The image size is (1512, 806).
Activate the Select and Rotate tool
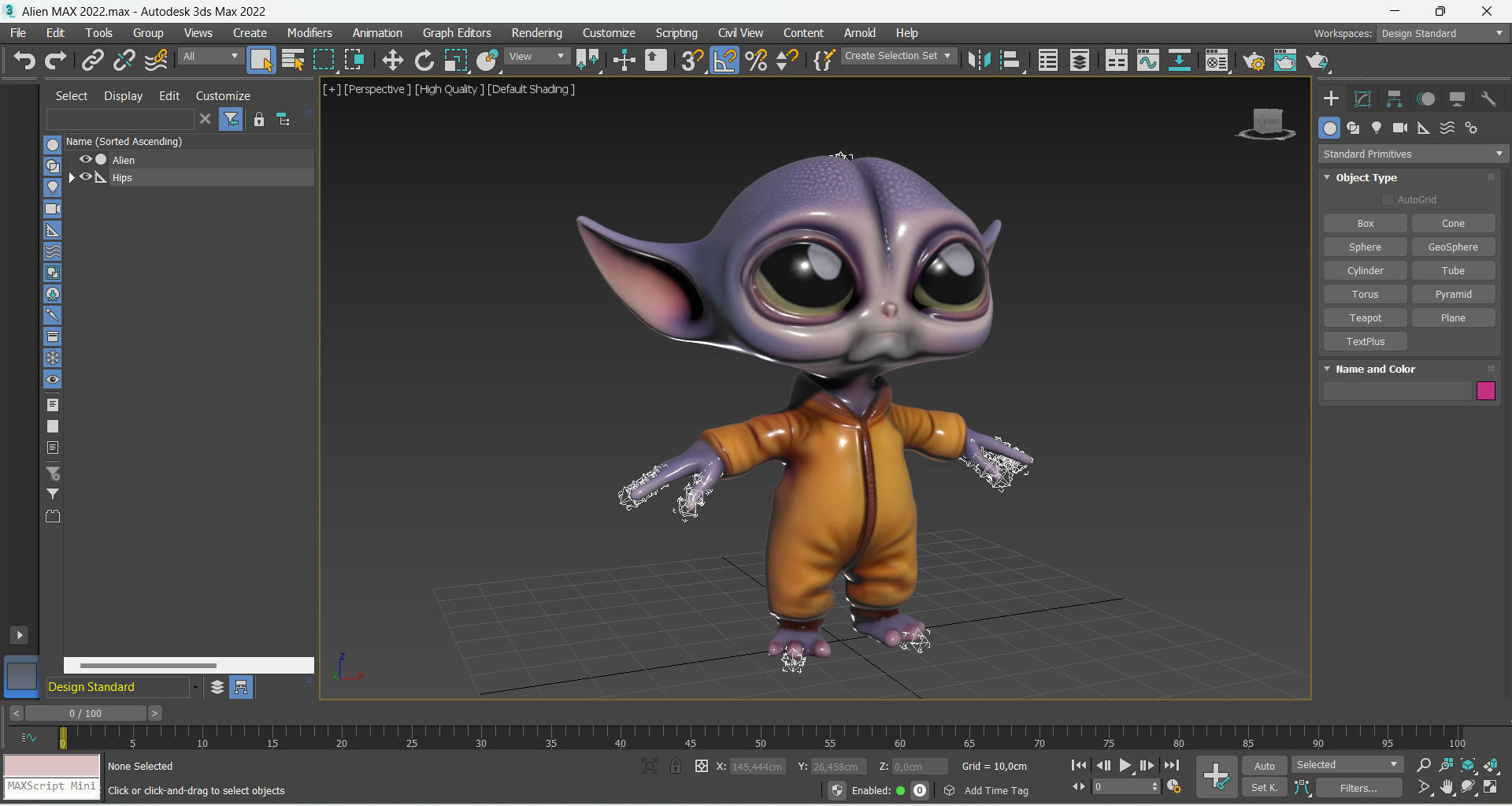coord(424,60)
